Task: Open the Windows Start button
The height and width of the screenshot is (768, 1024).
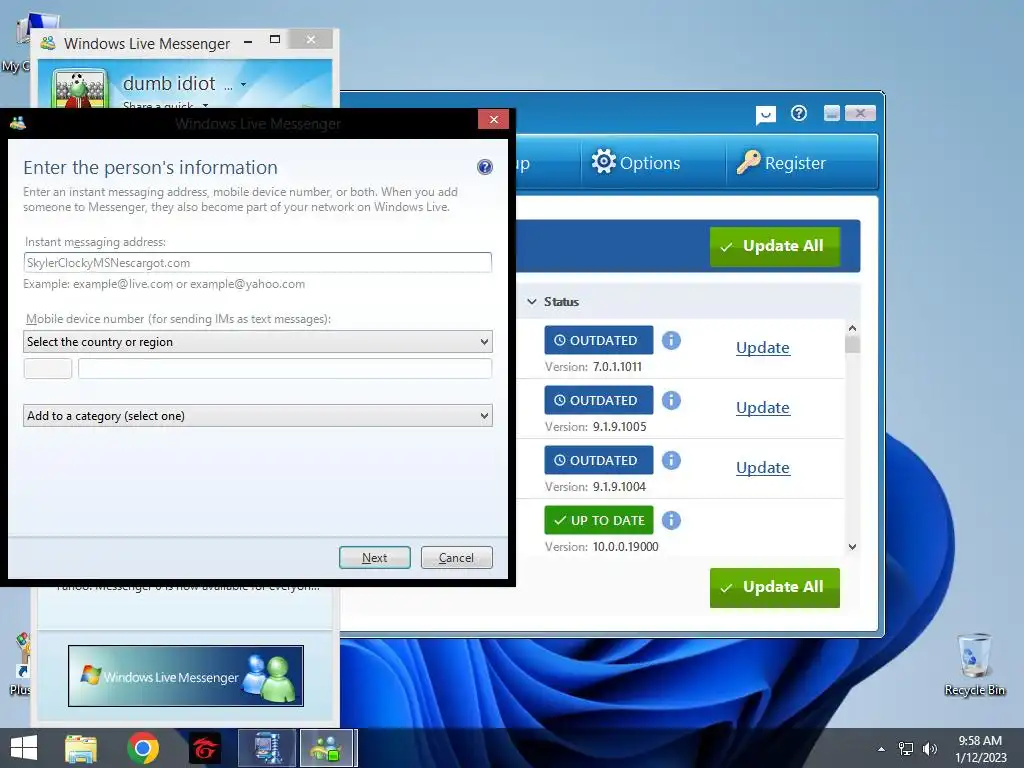Action: 24,748
